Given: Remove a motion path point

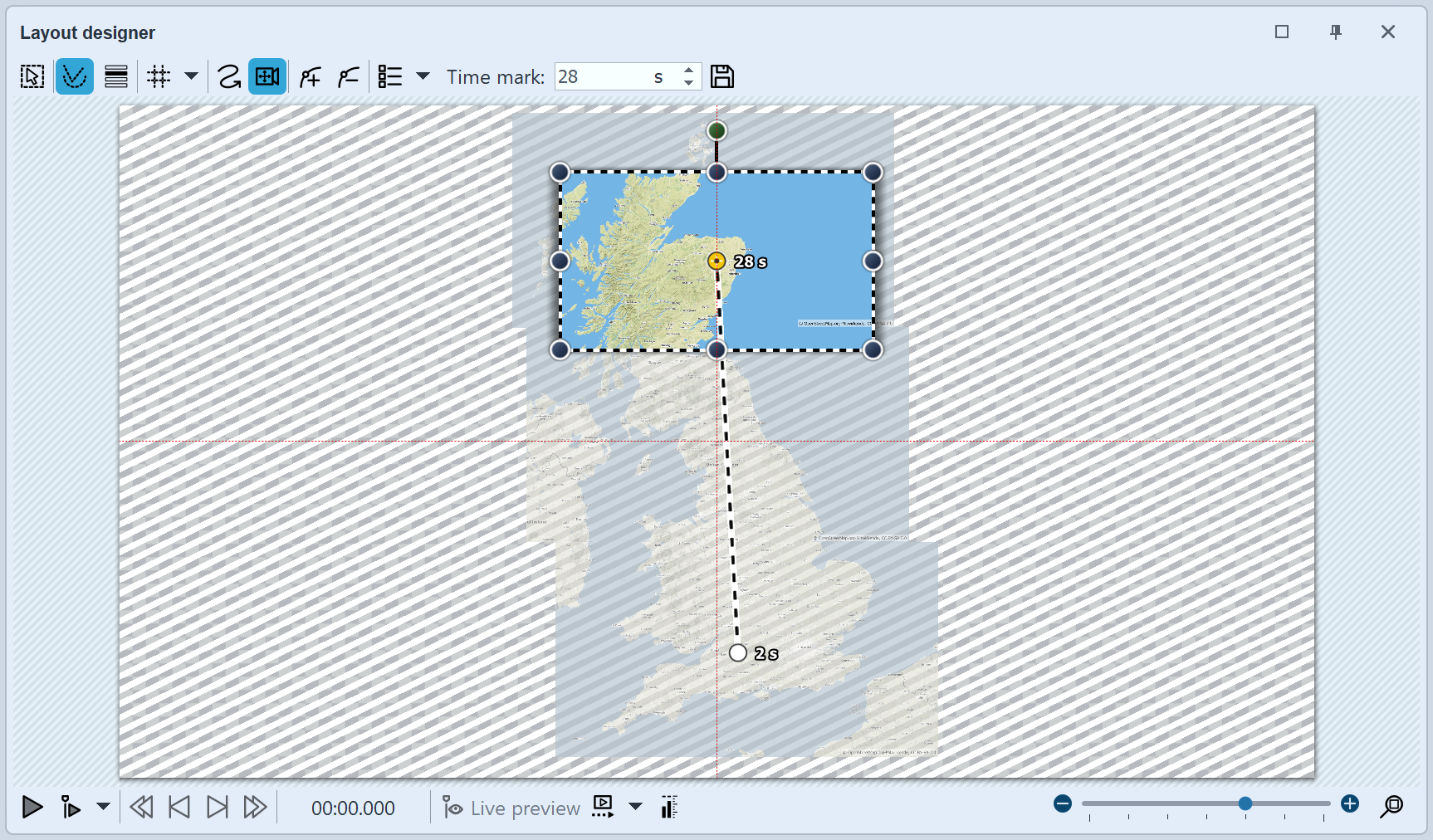Looking at the screenshot, I should coord(349,77).
